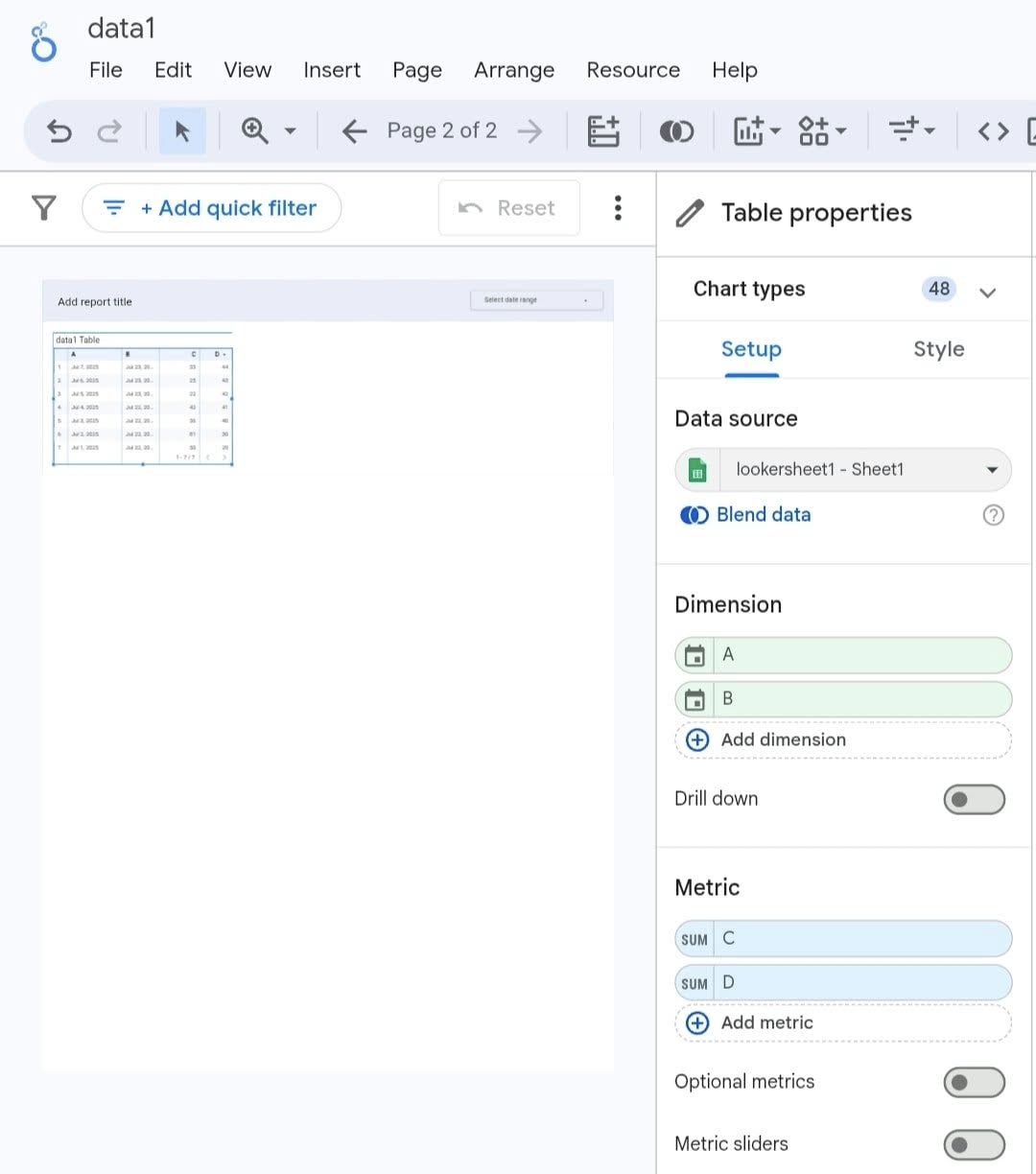This screenshot has width=1036, height=1174.
Task: Click the Add metric field
Action: click(x=843, y=1022)
